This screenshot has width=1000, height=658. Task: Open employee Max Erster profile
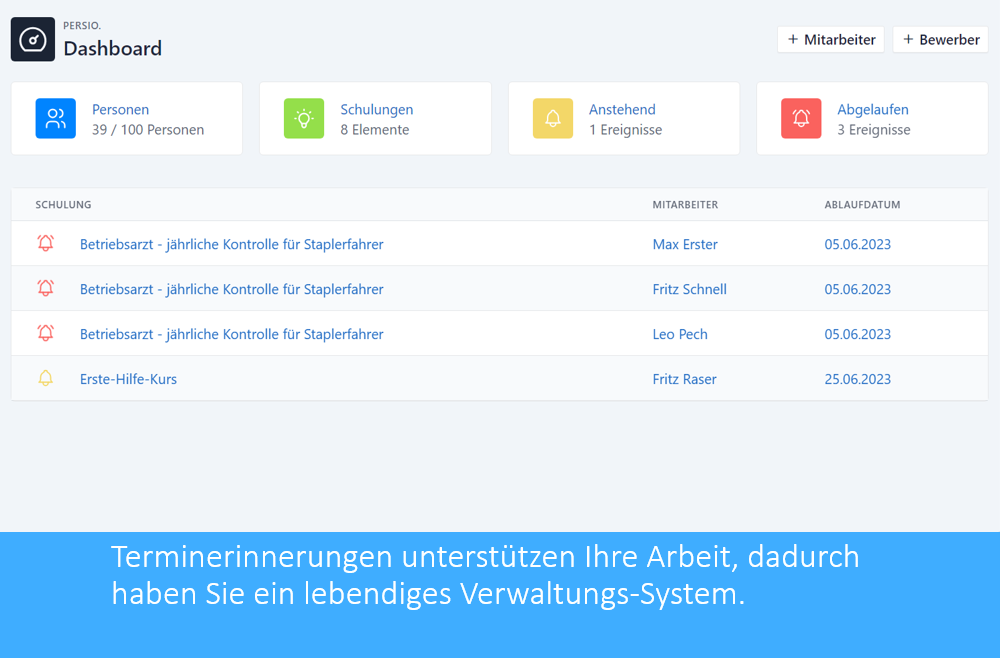[x=685, y=244]
